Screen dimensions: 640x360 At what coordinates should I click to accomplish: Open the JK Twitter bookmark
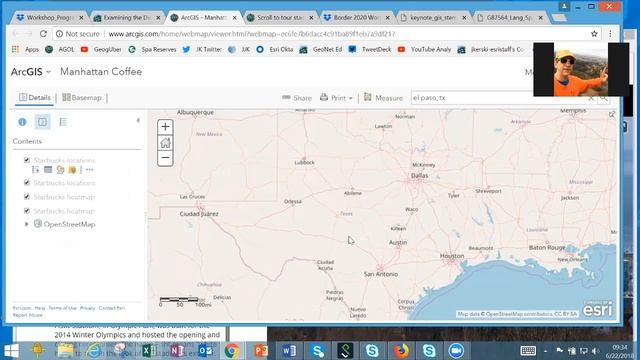coord(202,49)
